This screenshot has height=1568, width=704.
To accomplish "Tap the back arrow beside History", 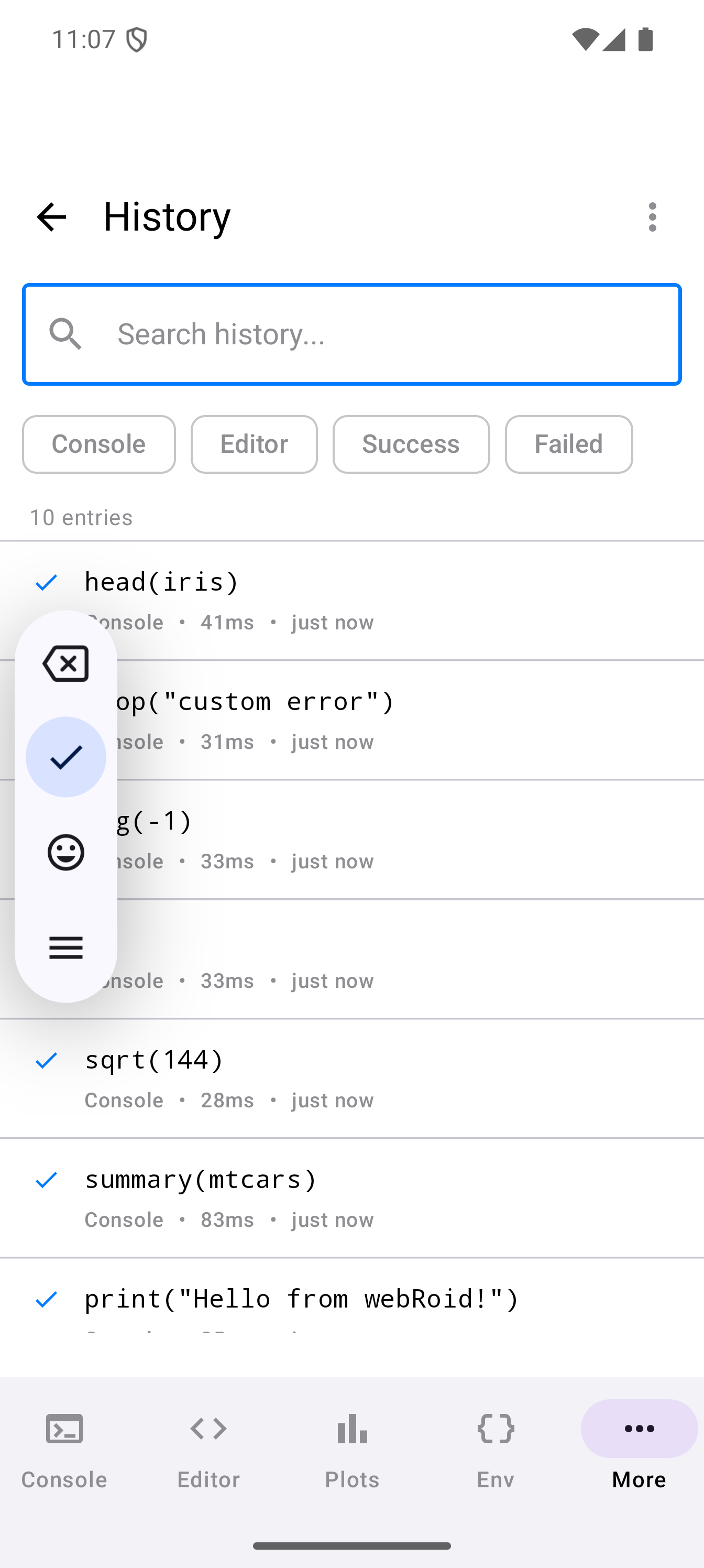I will (x=51, y=217).
